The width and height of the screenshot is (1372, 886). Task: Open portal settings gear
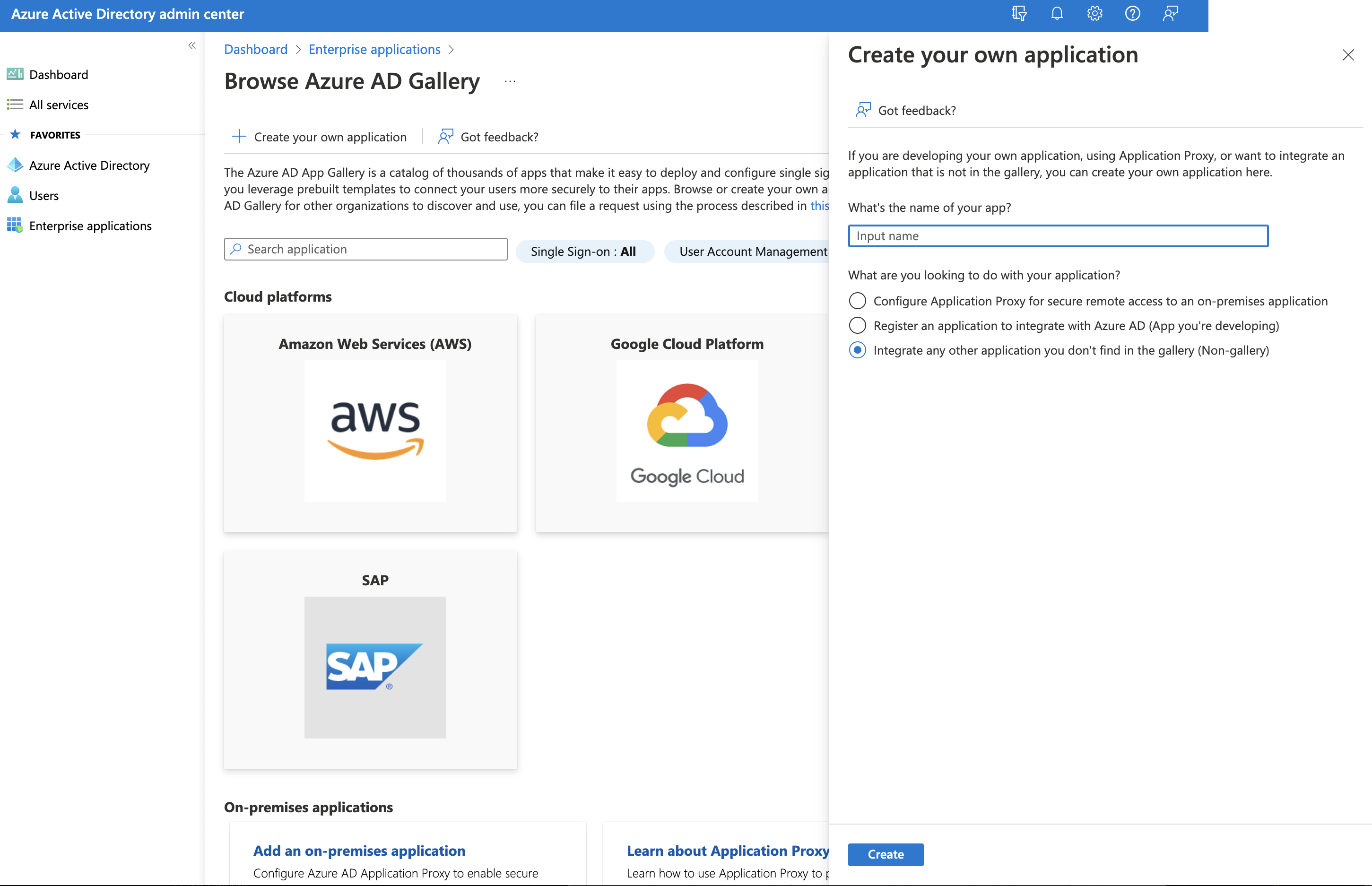(1094, 14)
